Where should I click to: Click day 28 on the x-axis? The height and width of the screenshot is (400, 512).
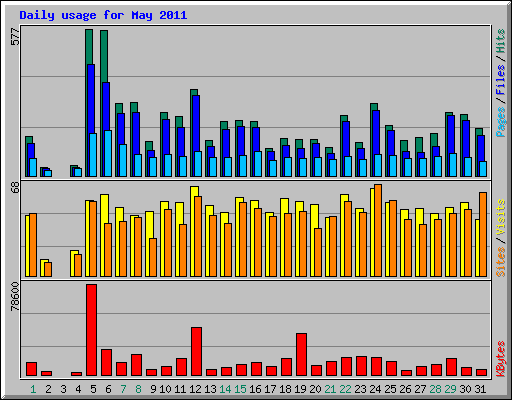tap(435, 389)
